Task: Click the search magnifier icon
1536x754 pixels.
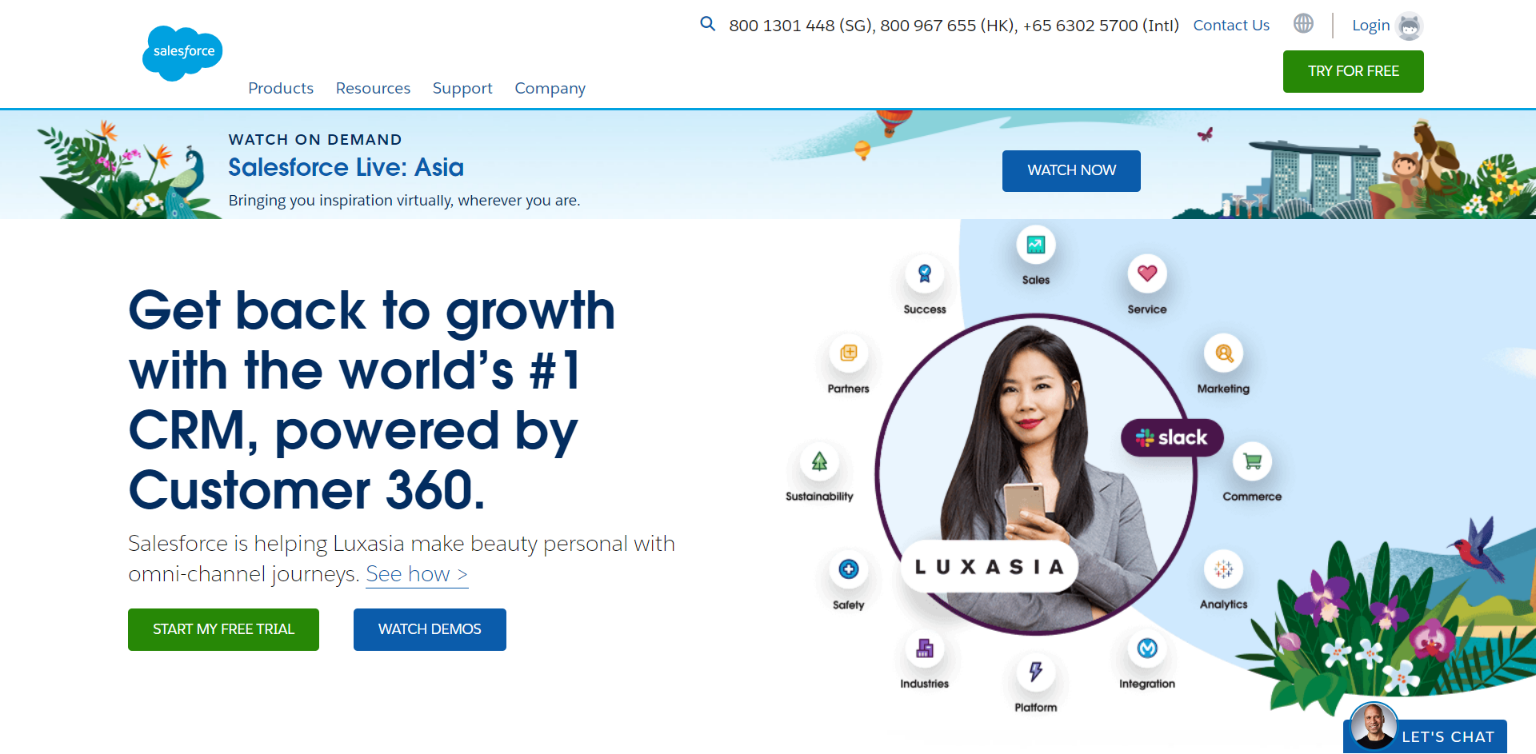Action: point(708,24)
